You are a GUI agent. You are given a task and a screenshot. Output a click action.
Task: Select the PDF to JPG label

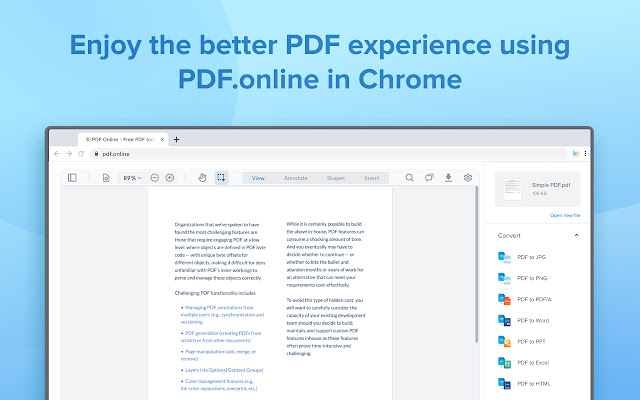(531, 257)
